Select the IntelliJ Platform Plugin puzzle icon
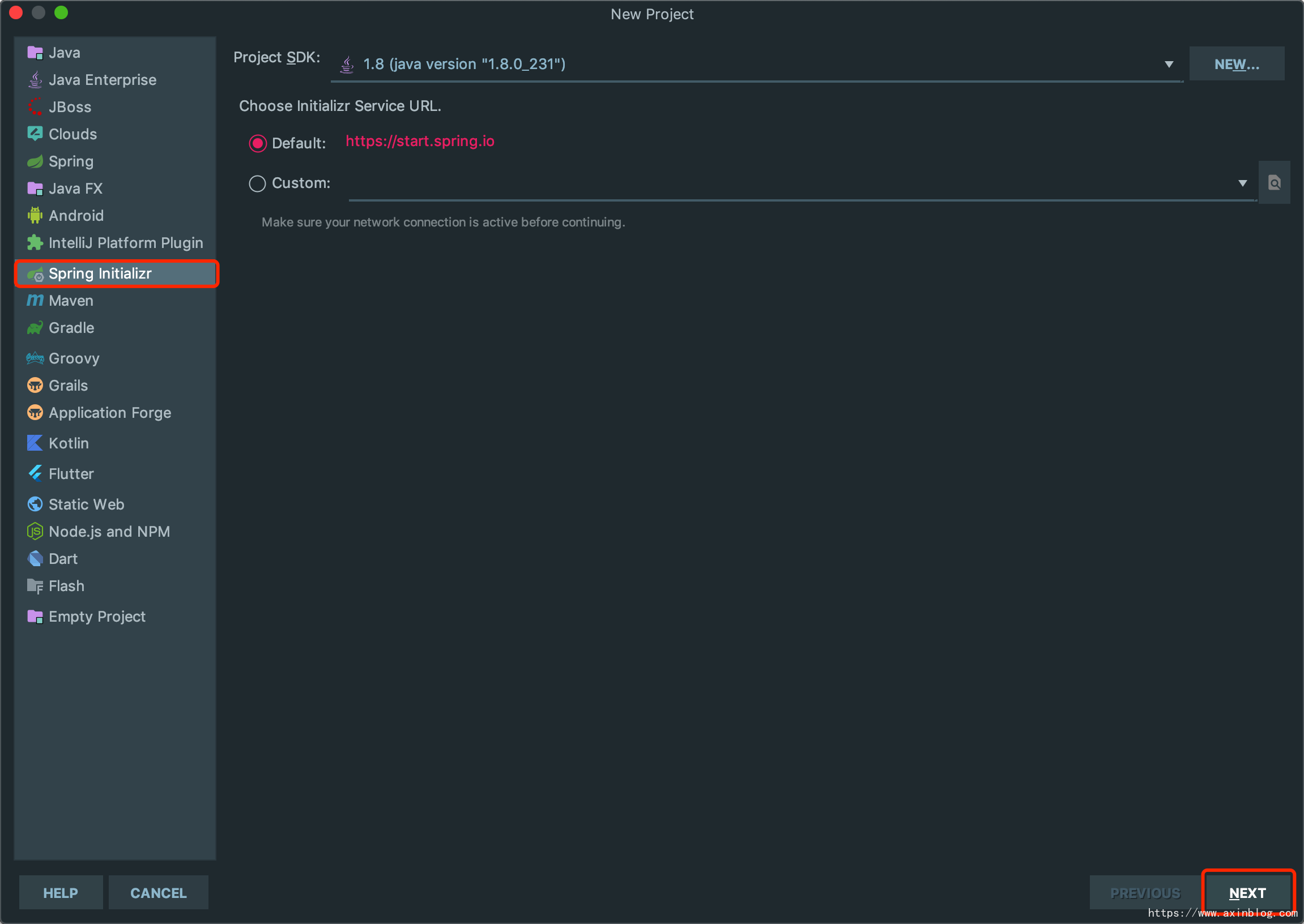Viewport: 1304px width, 924px height. (35, 243)
